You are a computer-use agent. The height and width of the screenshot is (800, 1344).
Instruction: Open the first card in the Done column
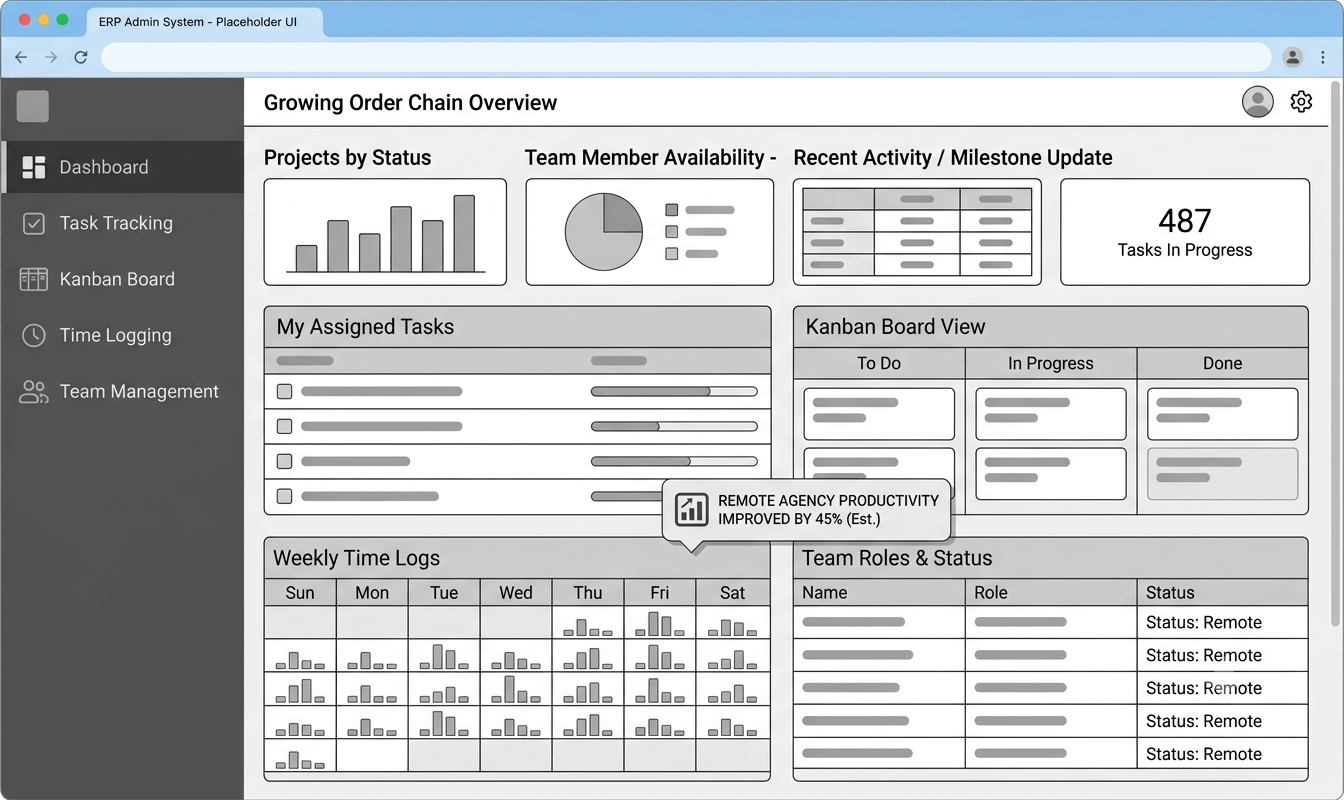point(1222,414)
